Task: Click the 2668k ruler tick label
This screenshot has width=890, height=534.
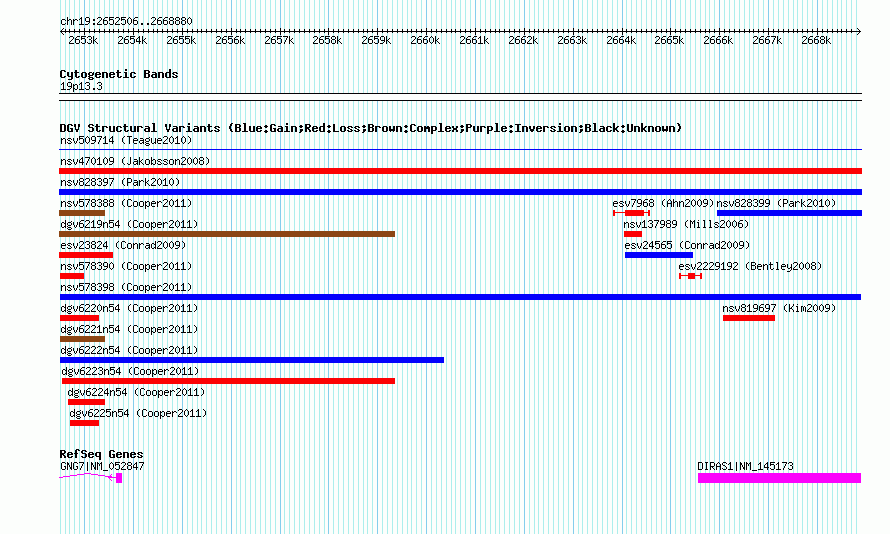Action: pos(816,40)
